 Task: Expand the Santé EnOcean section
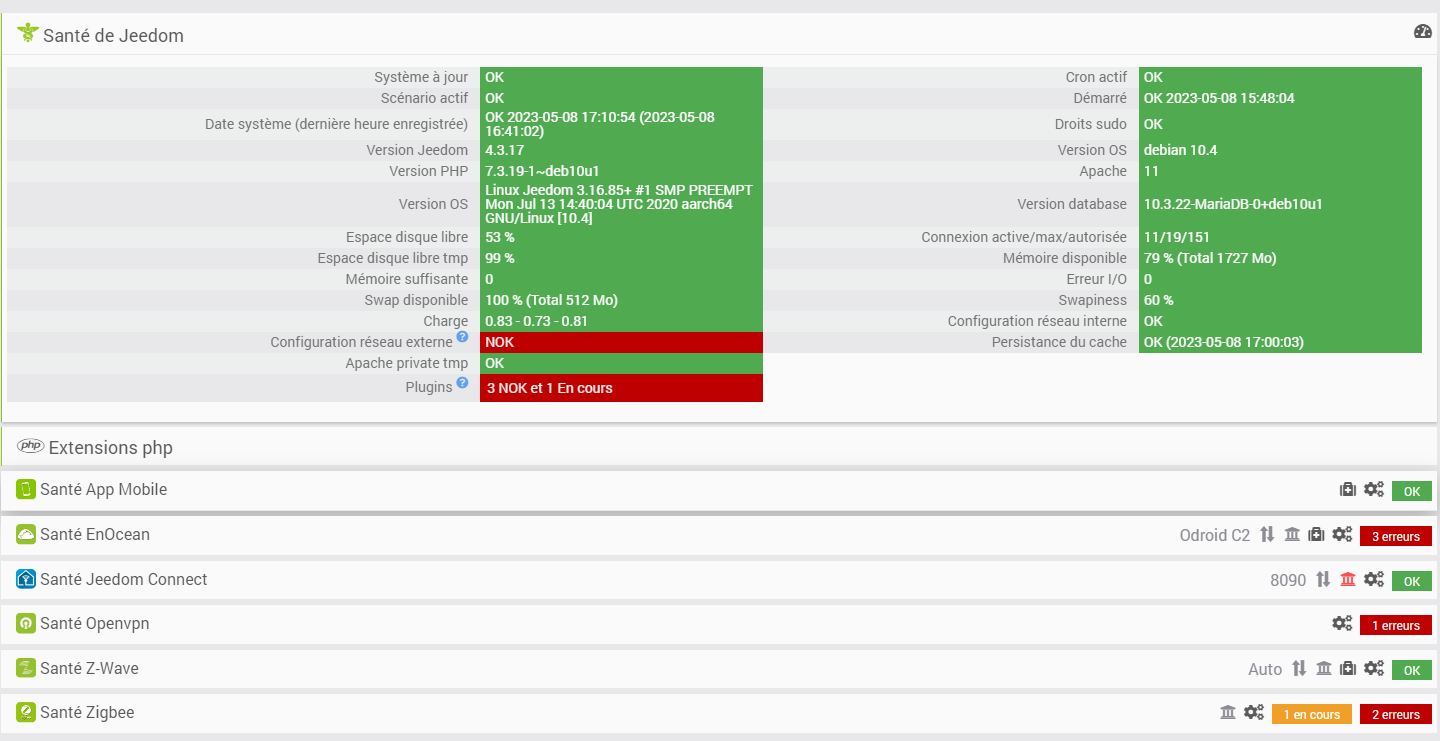(x=95, y=535)
